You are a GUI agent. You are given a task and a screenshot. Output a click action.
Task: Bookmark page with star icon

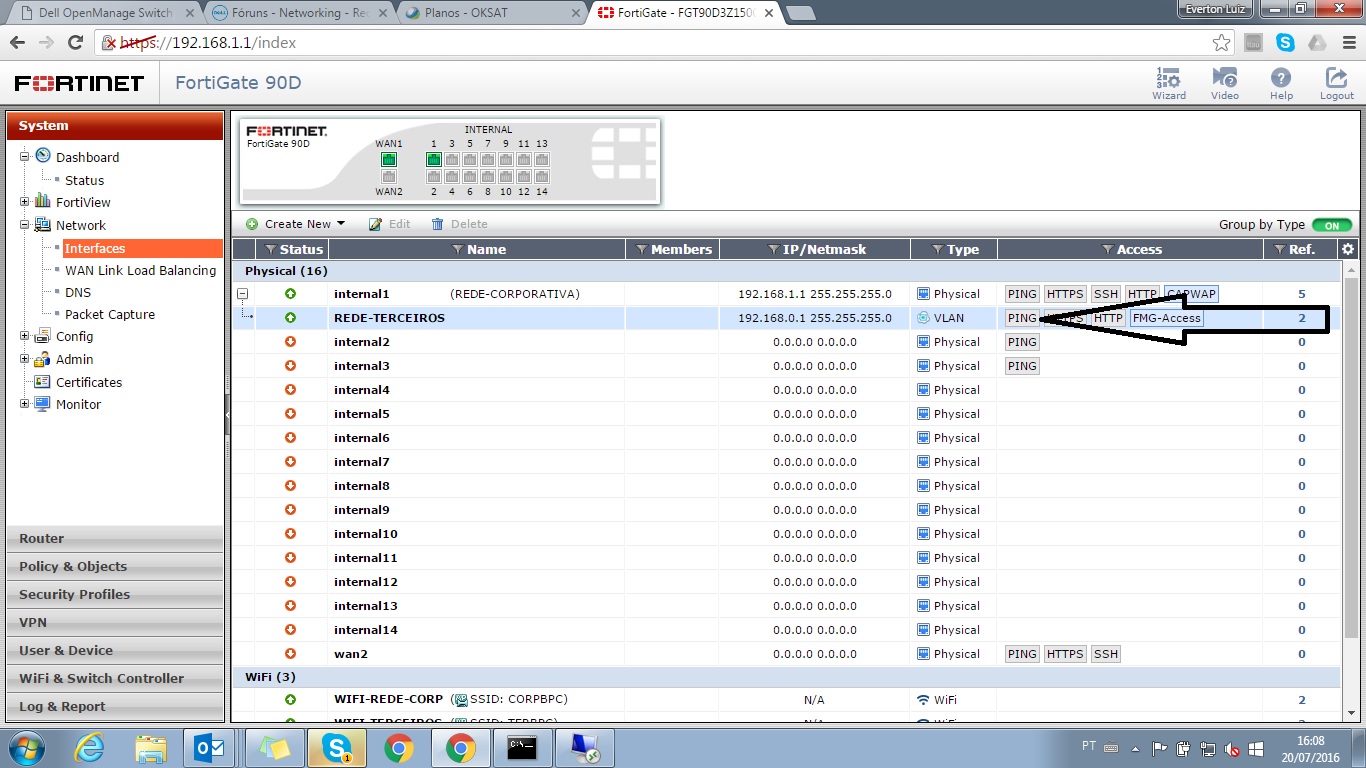[x=1221, y=43]
